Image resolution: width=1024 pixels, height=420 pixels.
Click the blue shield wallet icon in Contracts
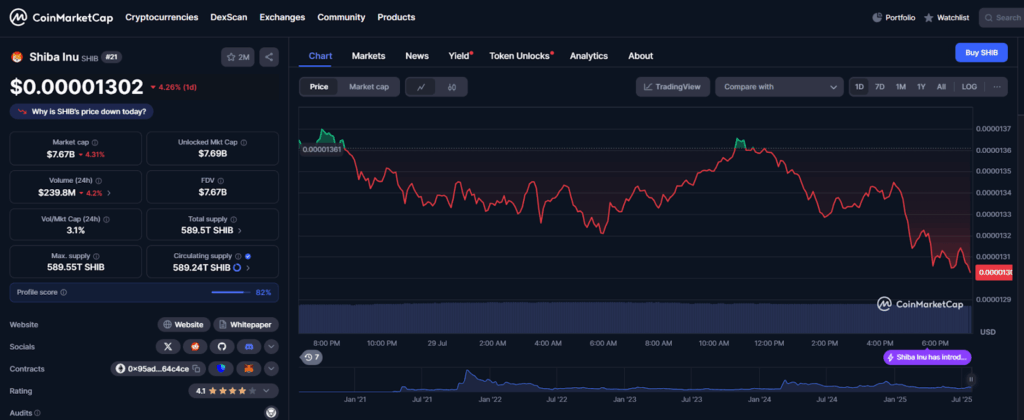pyautogui.click(x=221, y=369)
